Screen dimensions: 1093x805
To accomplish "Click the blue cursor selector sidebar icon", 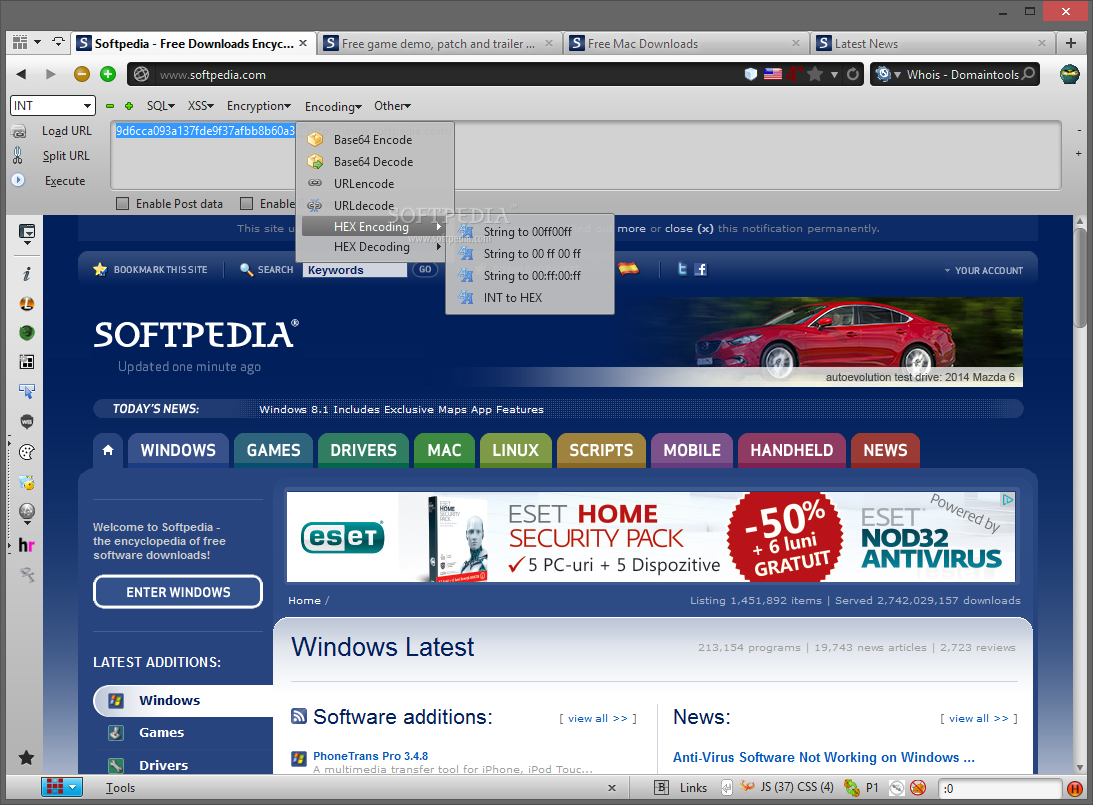I will pyautogui.click(x=26, y=391).
